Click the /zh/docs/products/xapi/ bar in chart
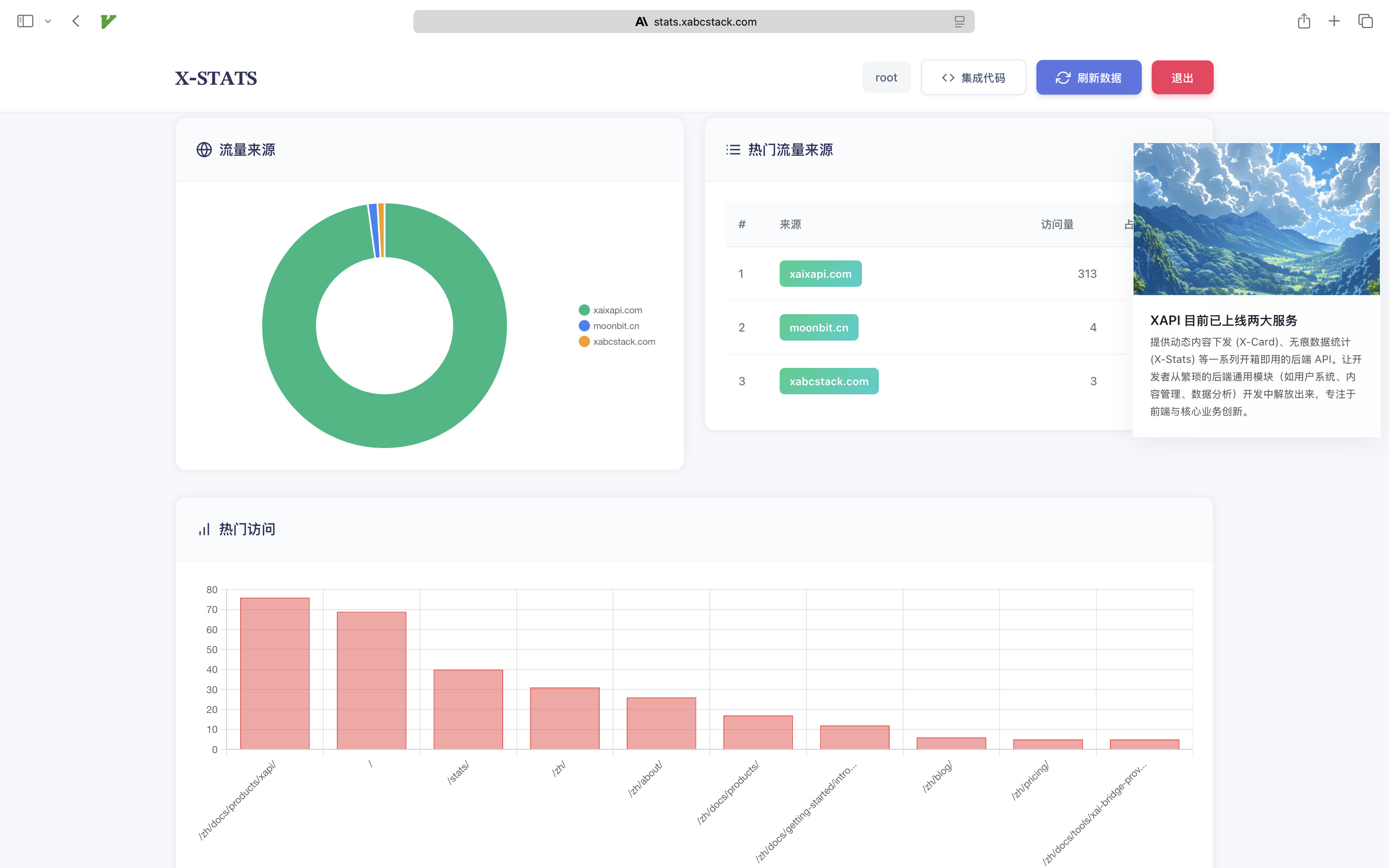1389x868 pixels. [x=274, y=673]
